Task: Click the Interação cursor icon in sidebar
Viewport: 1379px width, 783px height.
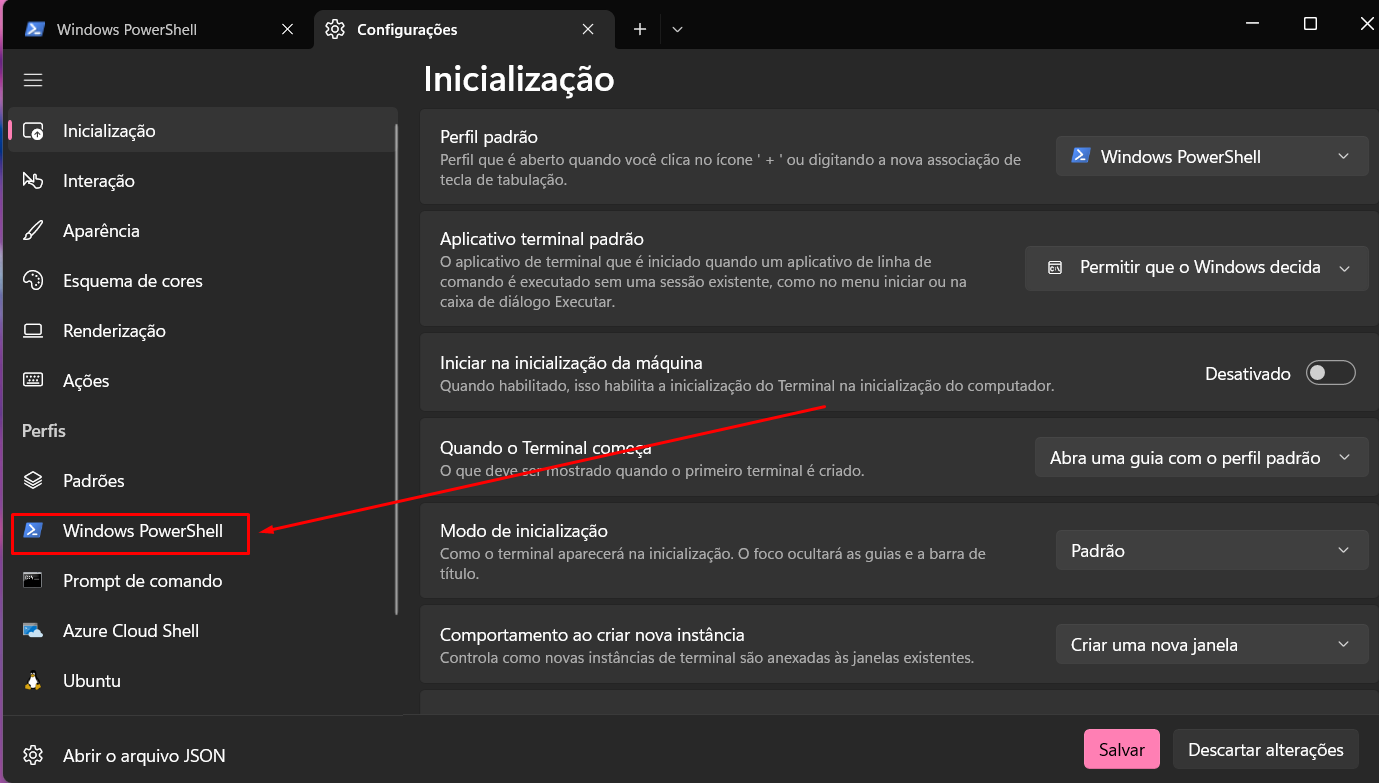Action: (33, 181)
